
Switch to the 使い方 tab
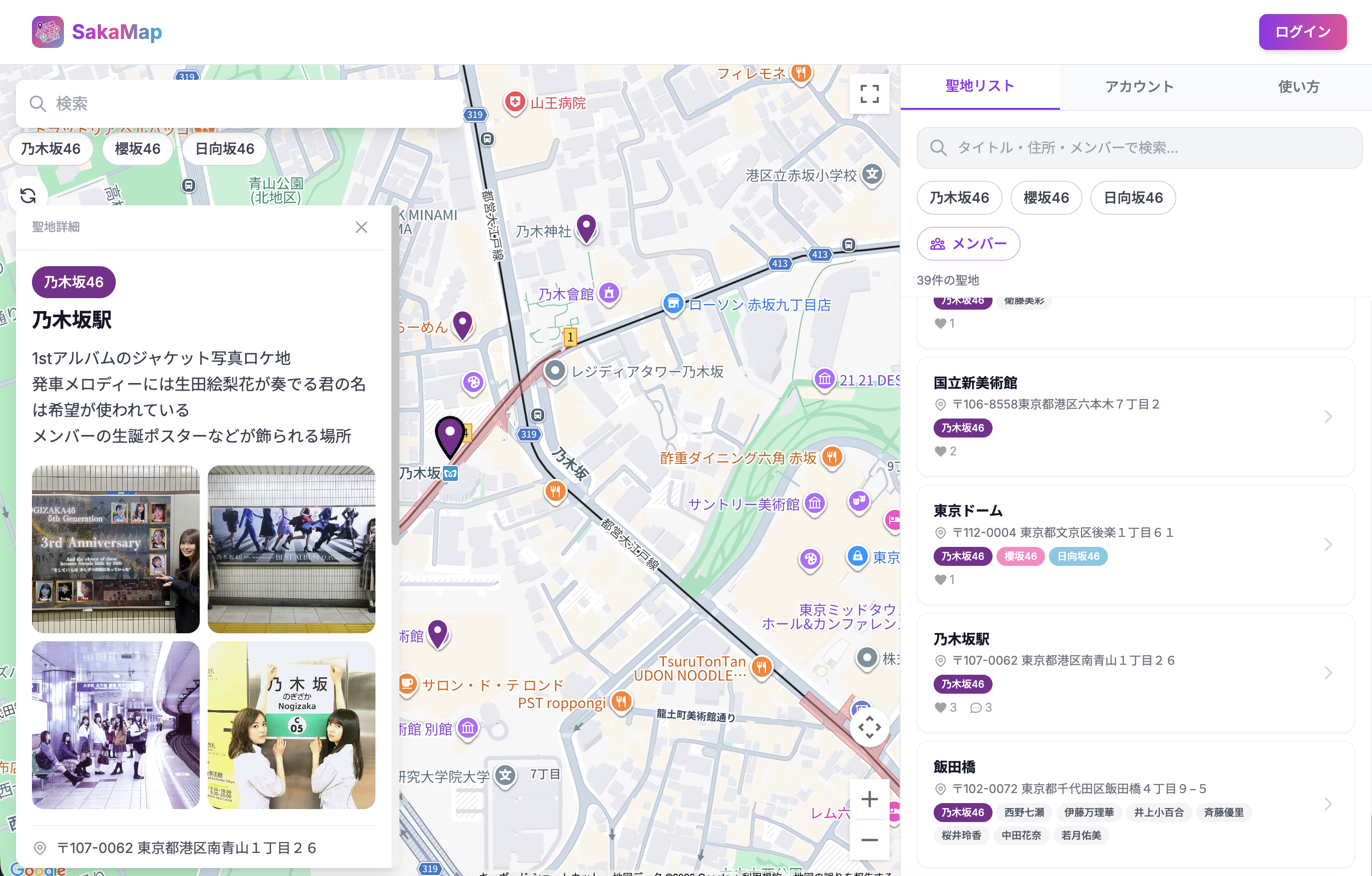tap(1299, 86)
